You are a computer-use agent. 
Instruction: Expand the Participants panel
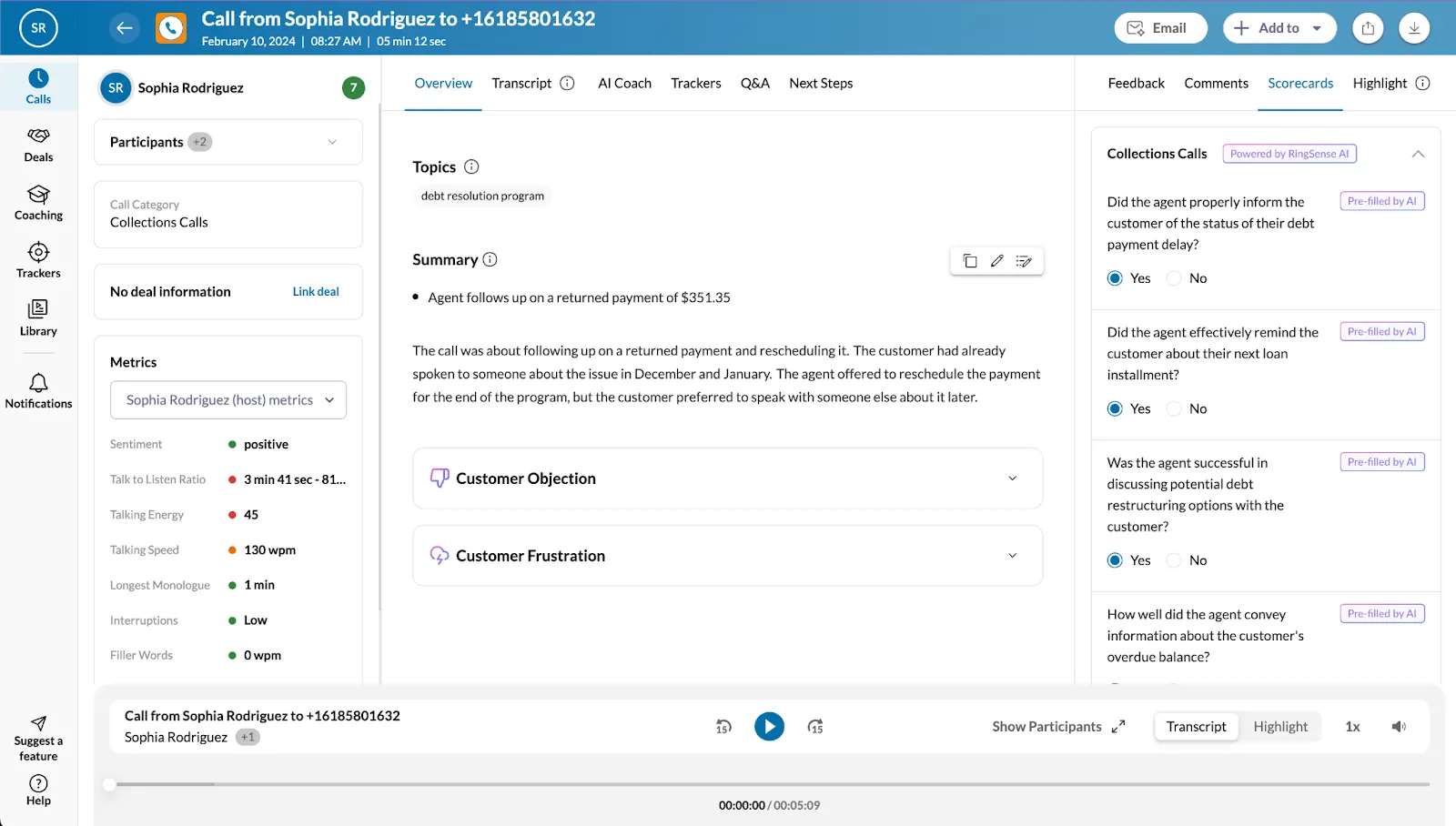[332, 142]
